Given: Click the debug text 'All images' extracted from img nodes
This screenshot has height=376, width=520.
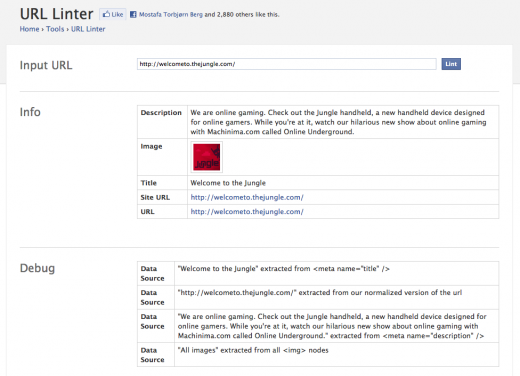Looking at the screenshot, I should (x=253, y=350).
